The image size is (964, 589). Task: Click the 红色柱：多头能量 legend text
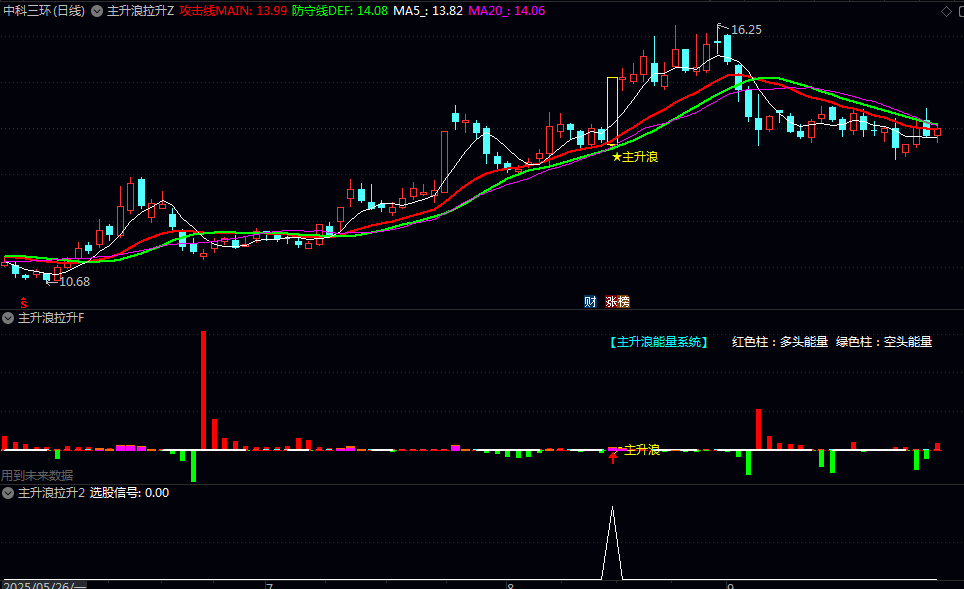tap(780, 342)
